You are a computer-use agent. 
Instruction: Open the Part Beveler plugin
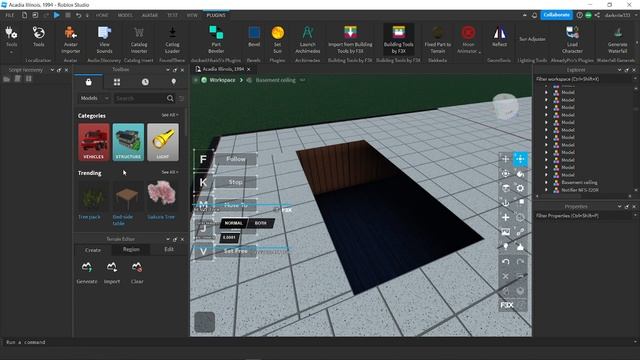[216, 40]
